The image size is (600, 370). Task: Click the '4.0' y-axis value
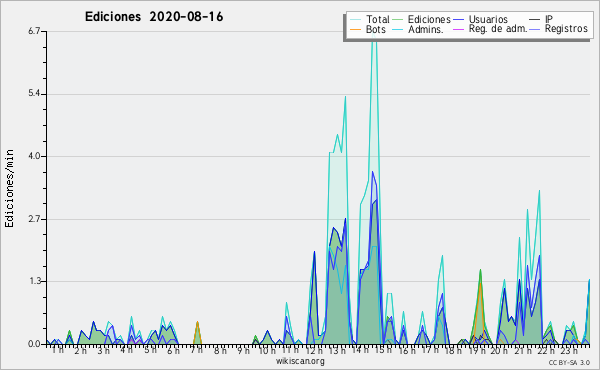coord(34,156)
